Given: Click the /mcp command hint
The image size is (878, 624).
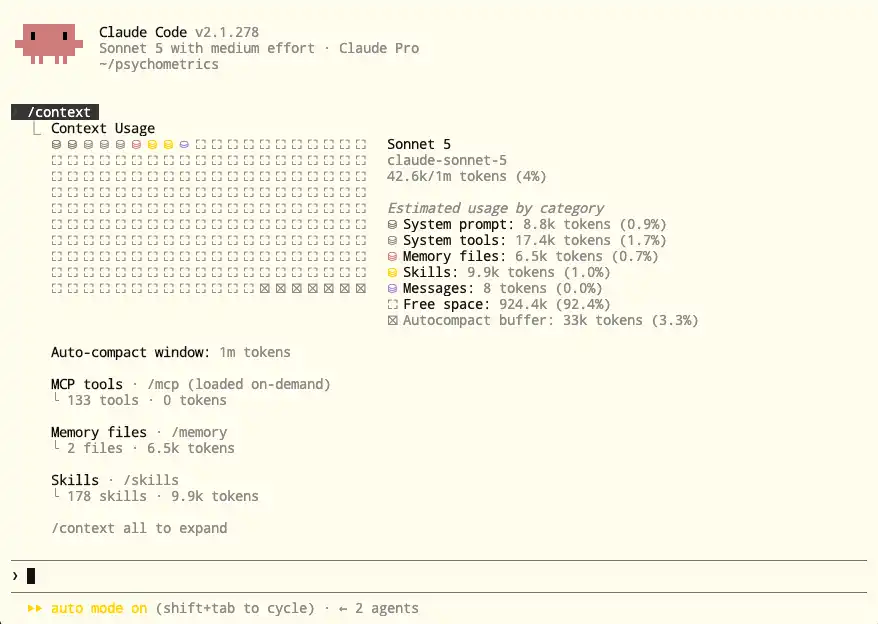Looking at the screenshot, I should tap(163, 384).
